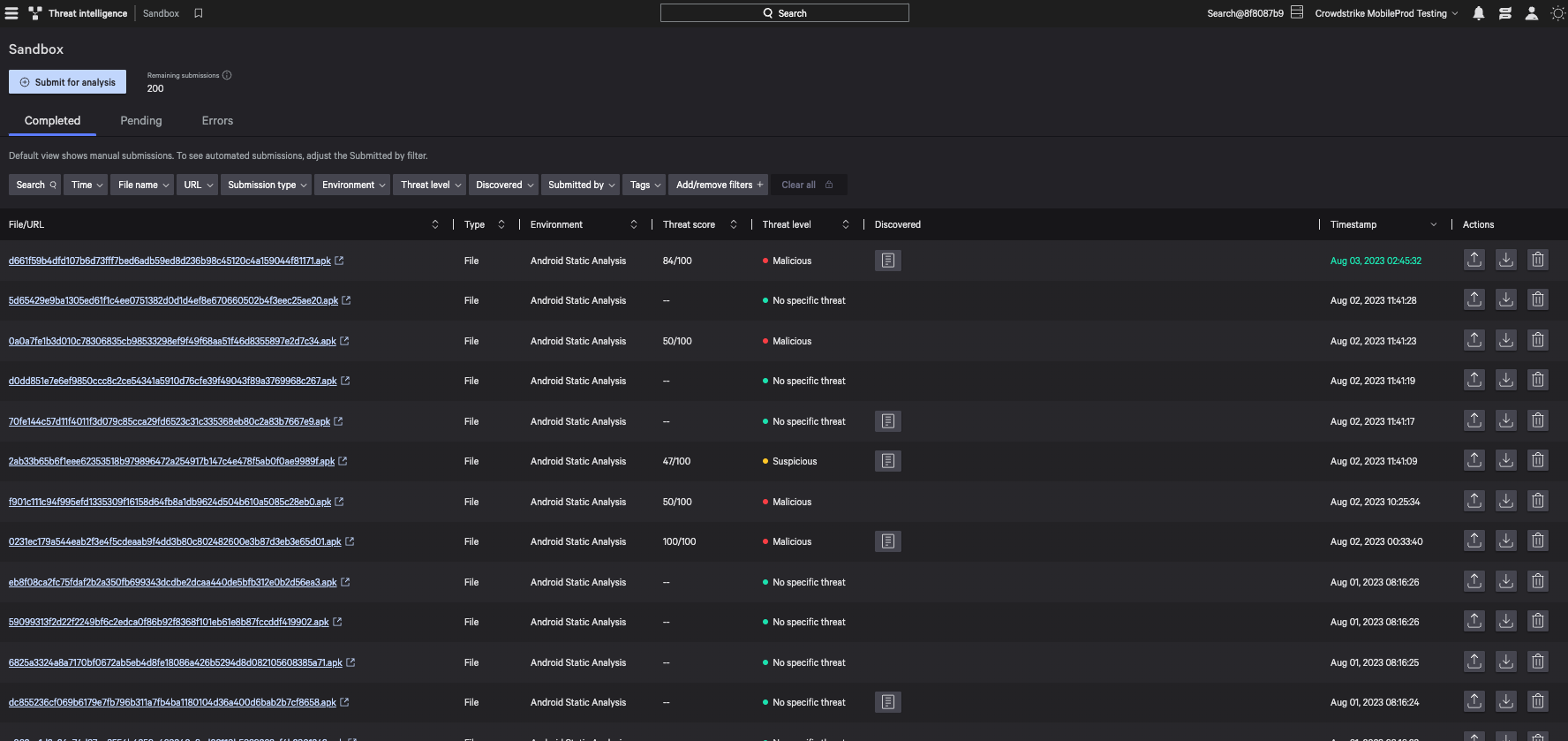The width and height of the screenshot is (1568, 741).
Task: Open external link icon next to 5d65429e apk
Action: 346,300
